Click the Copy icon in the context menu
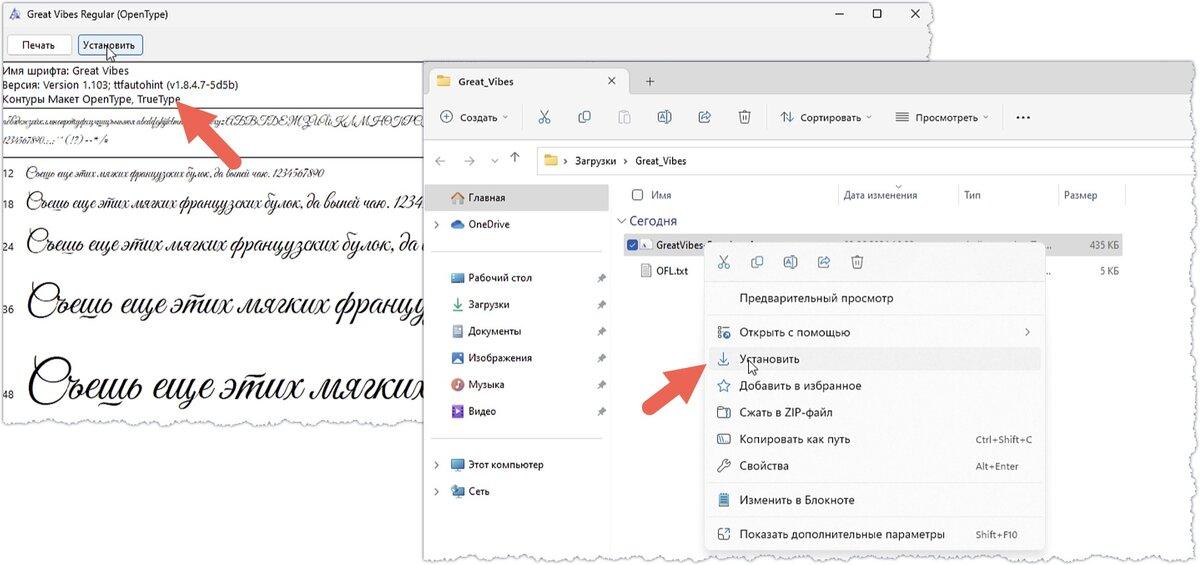The width and height of the screenshot is (1200, 565). 757,262
